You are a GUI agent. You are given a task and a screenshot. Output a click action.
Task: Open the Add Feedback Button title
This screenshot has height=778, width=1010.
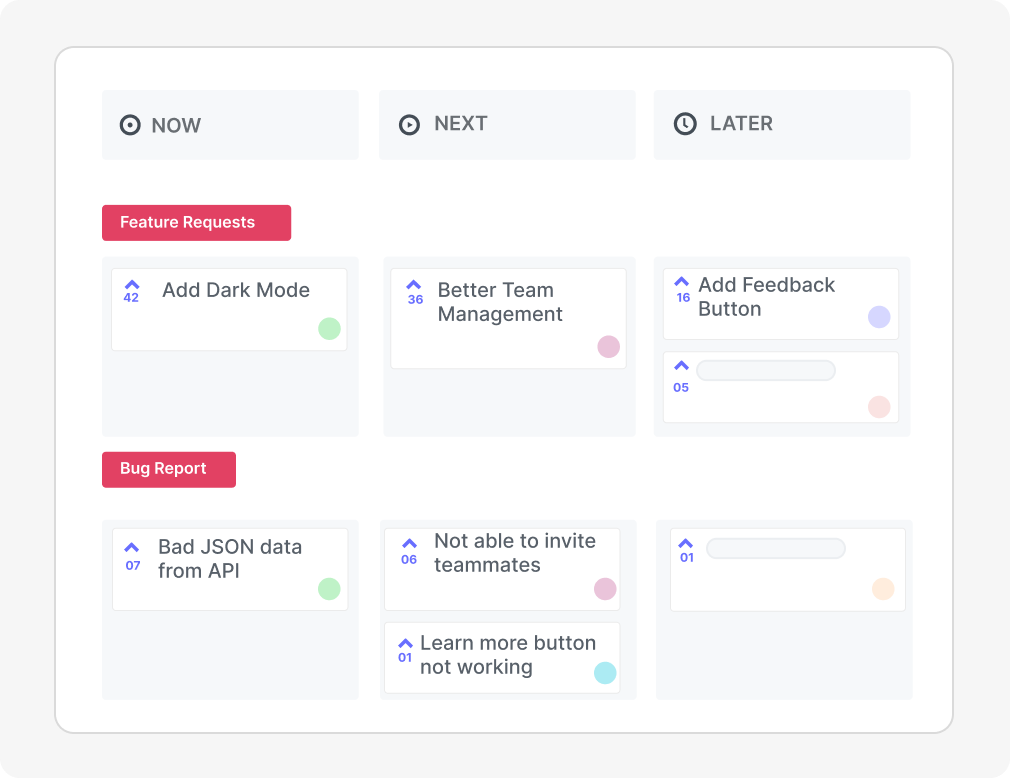(x=767, y=297)
